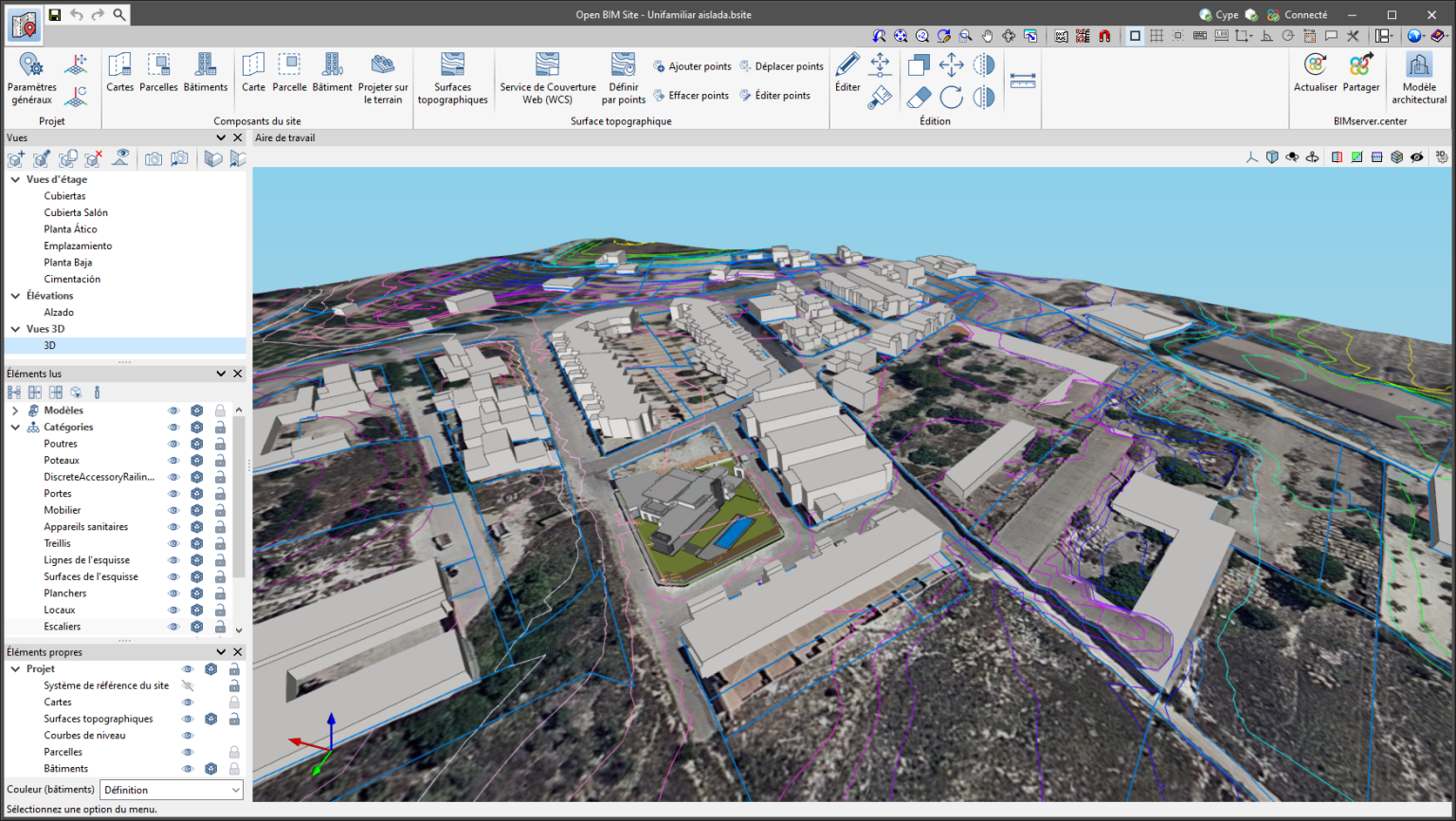The height and width of the screenshot is (821, 1456).
Task: Click Déplacer points button
Action: coord(781,66)
